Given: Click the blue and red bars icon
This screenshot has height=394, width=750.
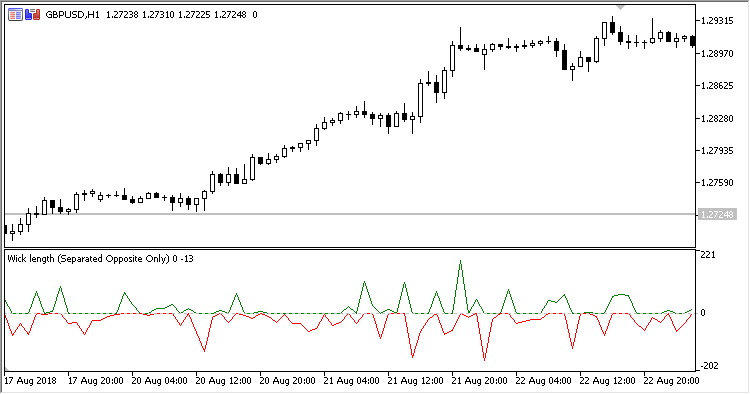Looking at the screenshot, I should point(33,15).
